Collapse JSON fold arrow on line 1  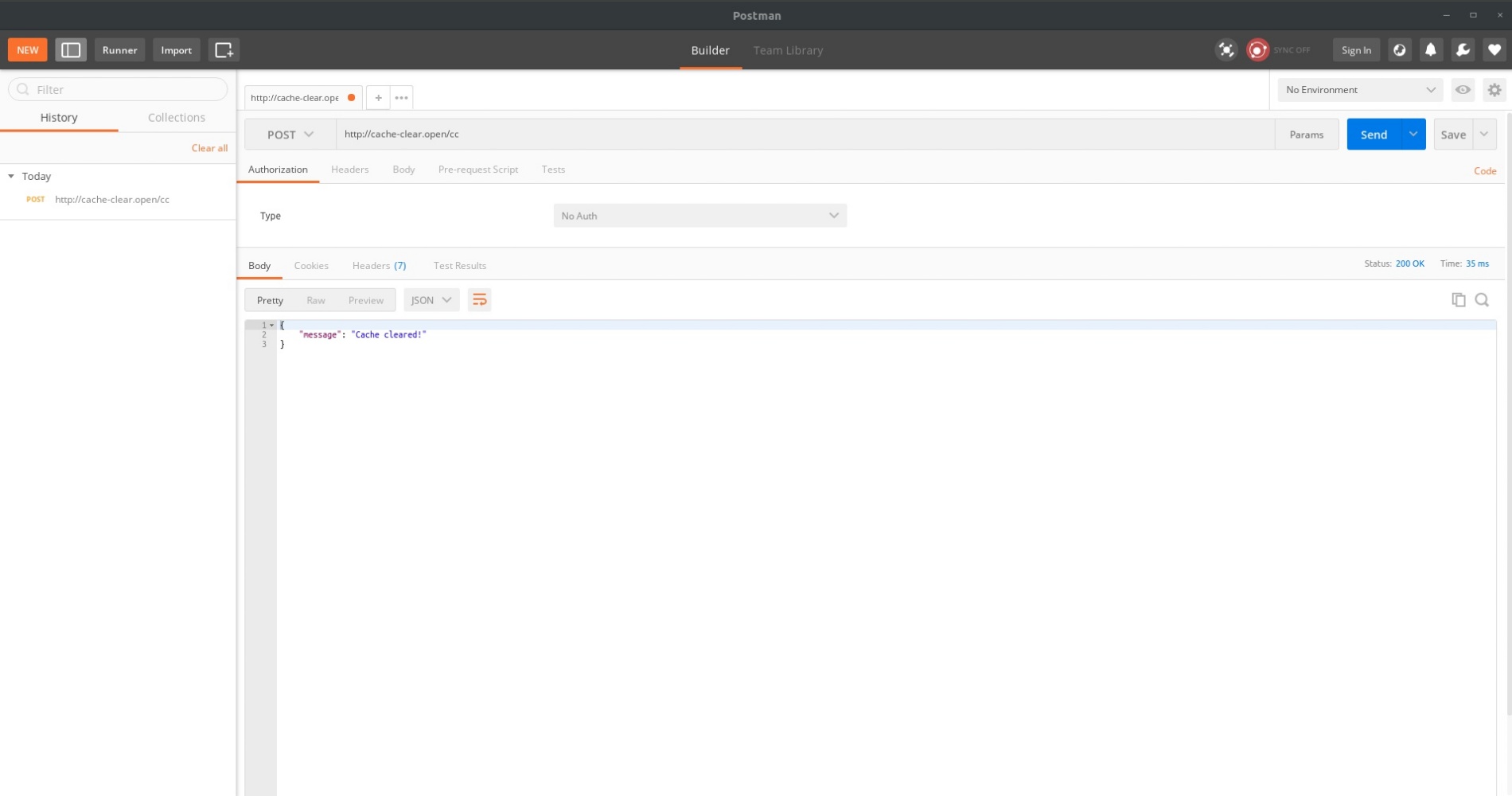click(271, 325)
